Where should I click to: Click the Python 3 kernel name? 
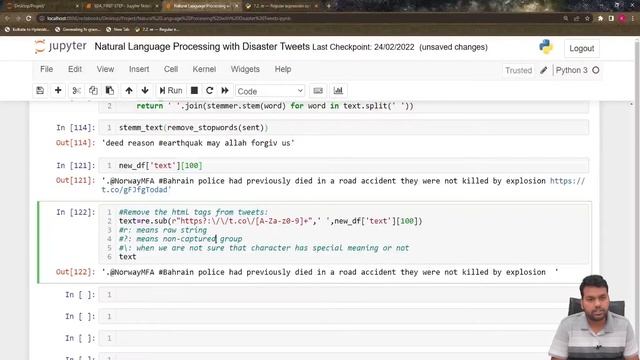(x=571, y=70)
